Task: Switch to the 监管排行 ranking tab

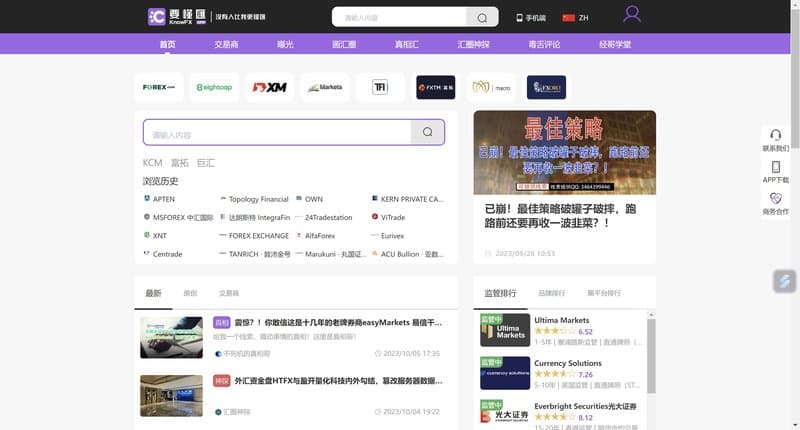Action: point(500,293)
